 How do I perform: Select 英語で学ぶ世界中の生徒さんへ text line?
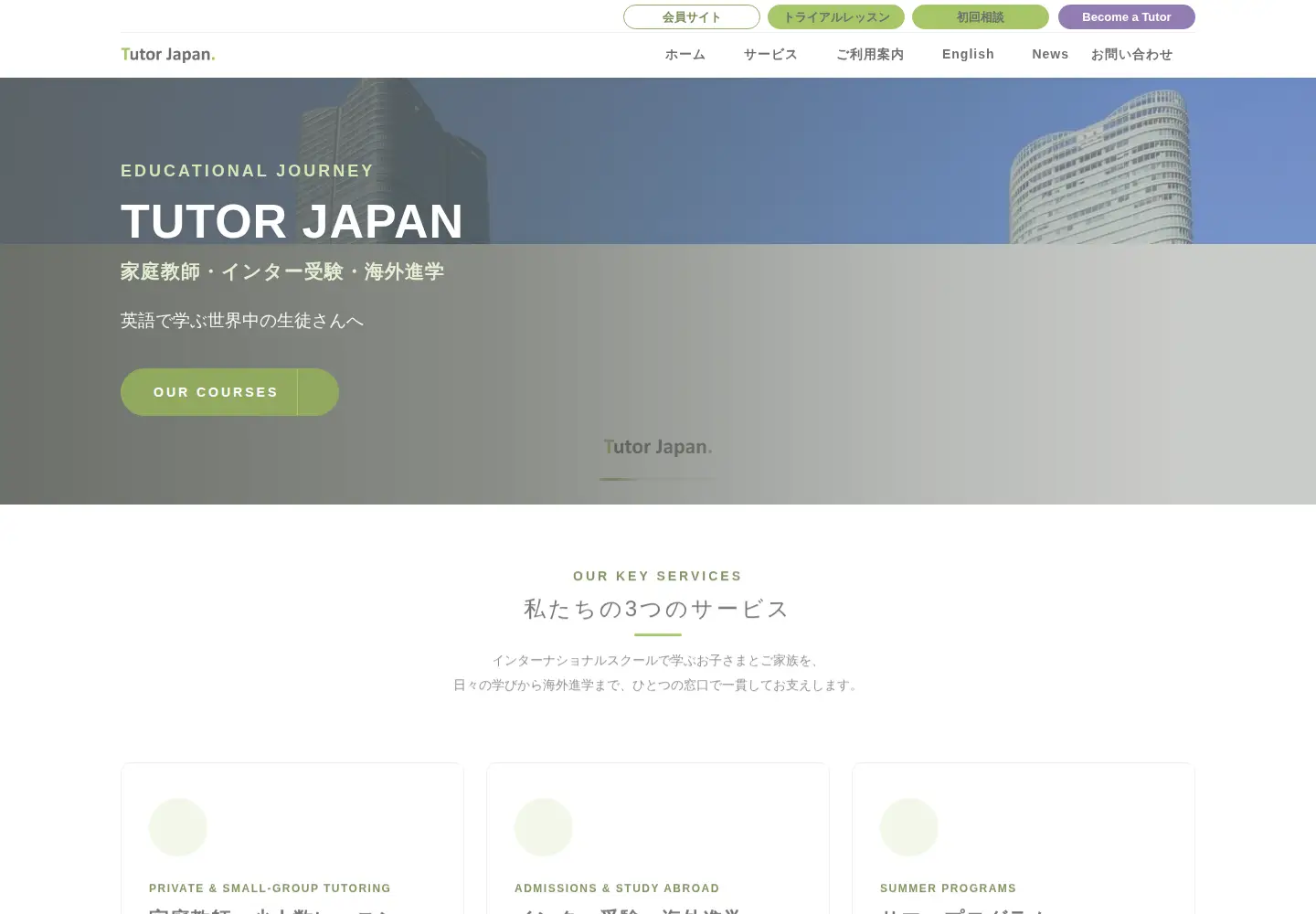(x=242, y=321)
